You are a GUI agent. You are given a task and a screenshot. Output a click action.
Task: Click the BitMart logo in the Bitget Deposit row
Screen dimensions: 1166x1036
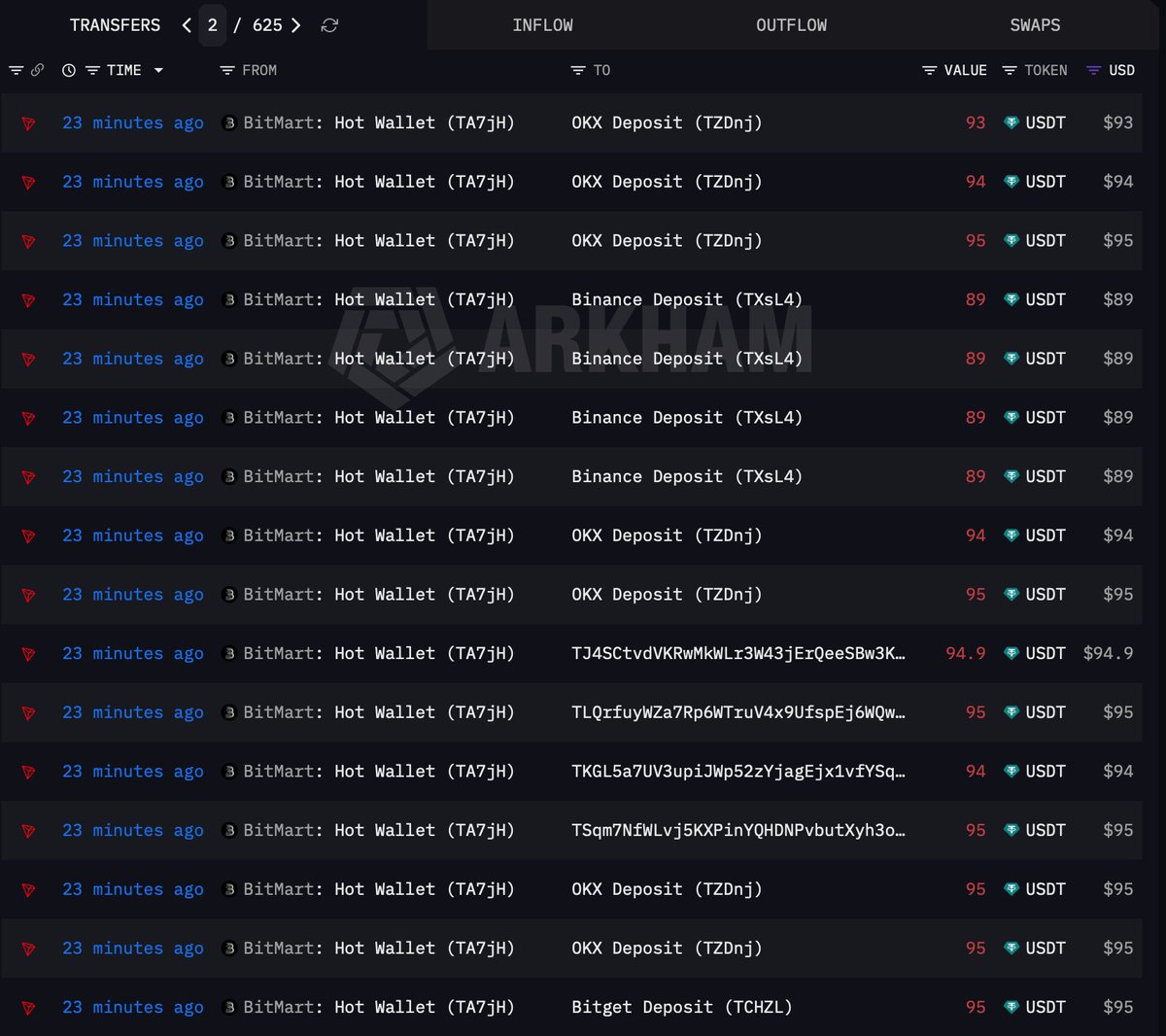coord(229,1007)
